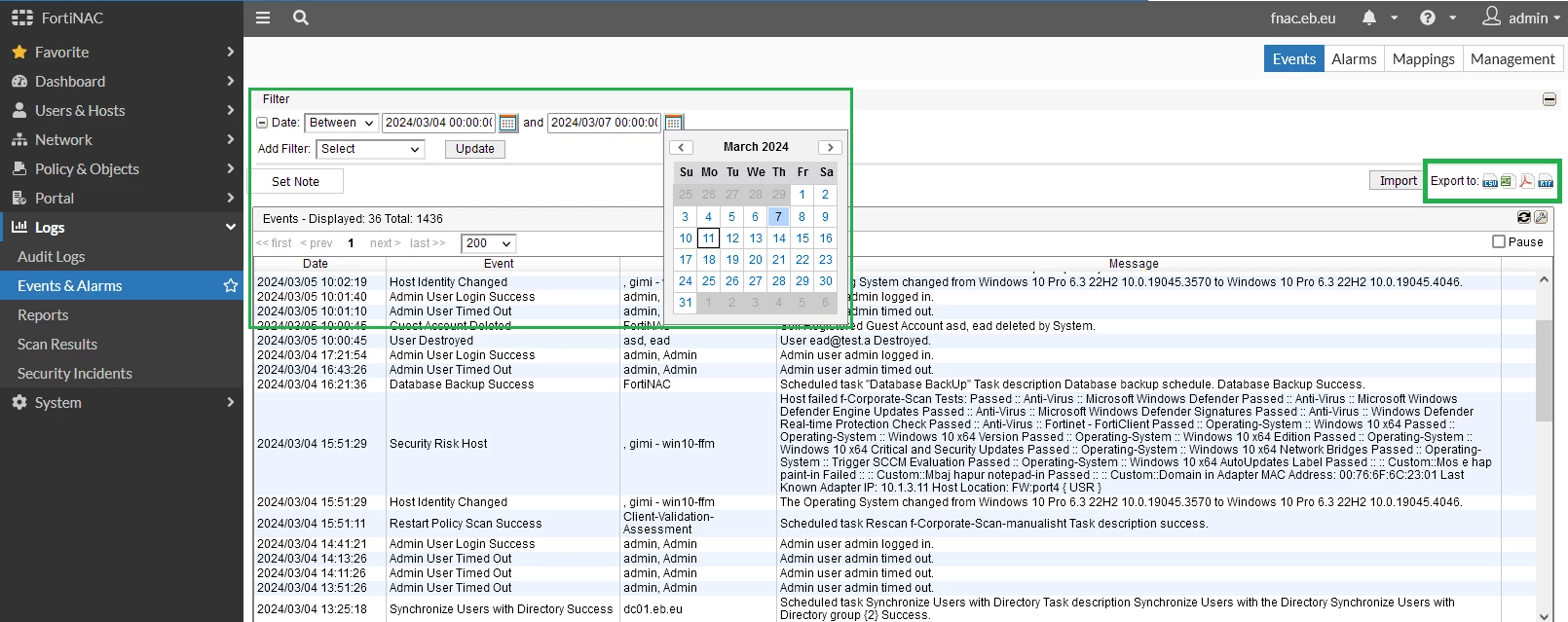Open the notifications bell
This screenshot has width=1568, height=622.
1369,18
